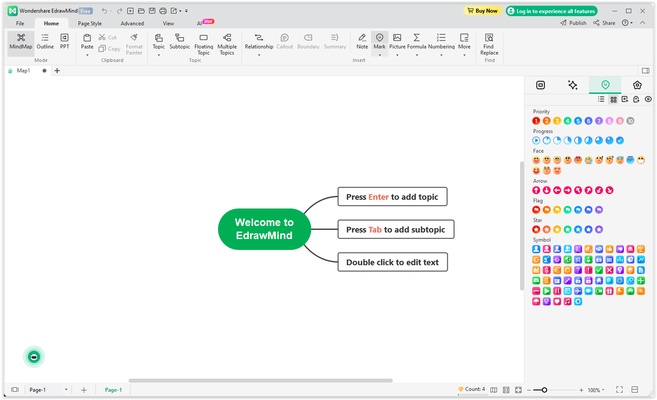The height and width of the screenshot is (400, 657).
Task: Open the clipart panel tab
Action: pyautogui.click(x=637, y=85)
